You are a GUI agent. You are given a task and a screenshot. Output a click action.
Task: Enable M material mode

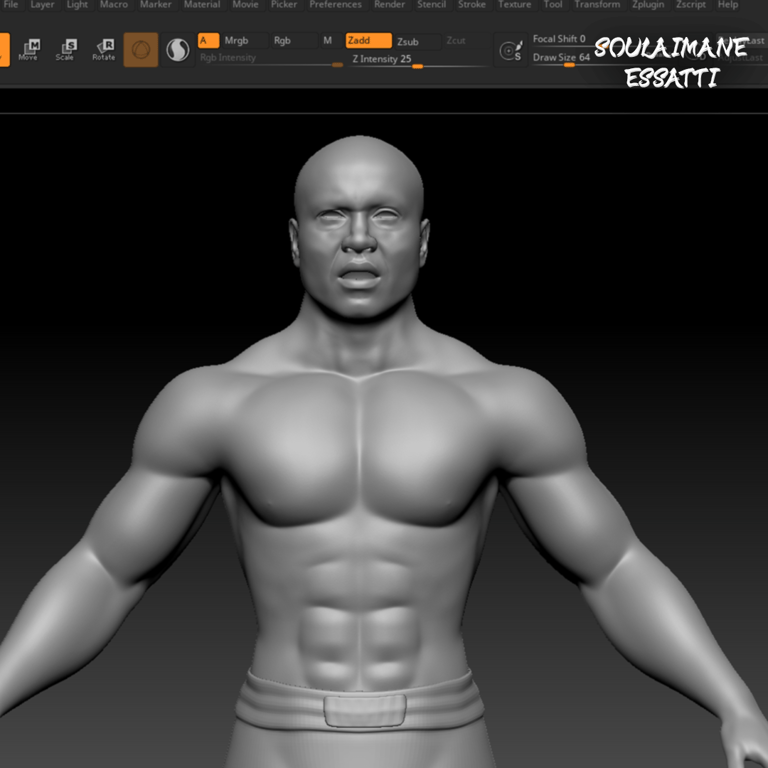click(328, 41)
